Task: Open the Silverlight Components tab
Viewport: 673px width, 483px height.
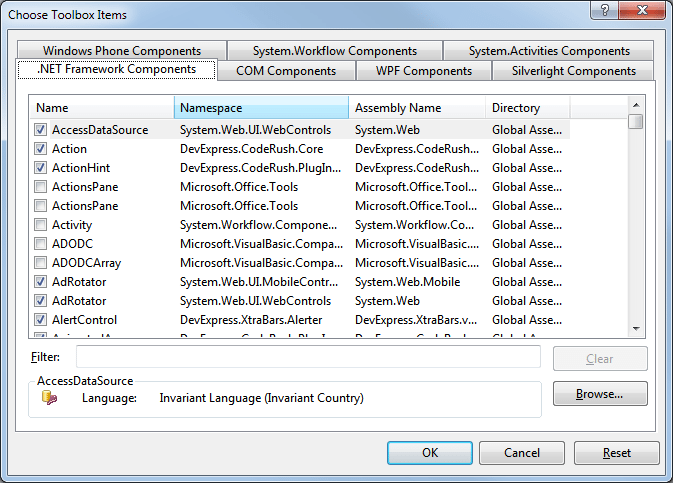Action: (573, 70)
